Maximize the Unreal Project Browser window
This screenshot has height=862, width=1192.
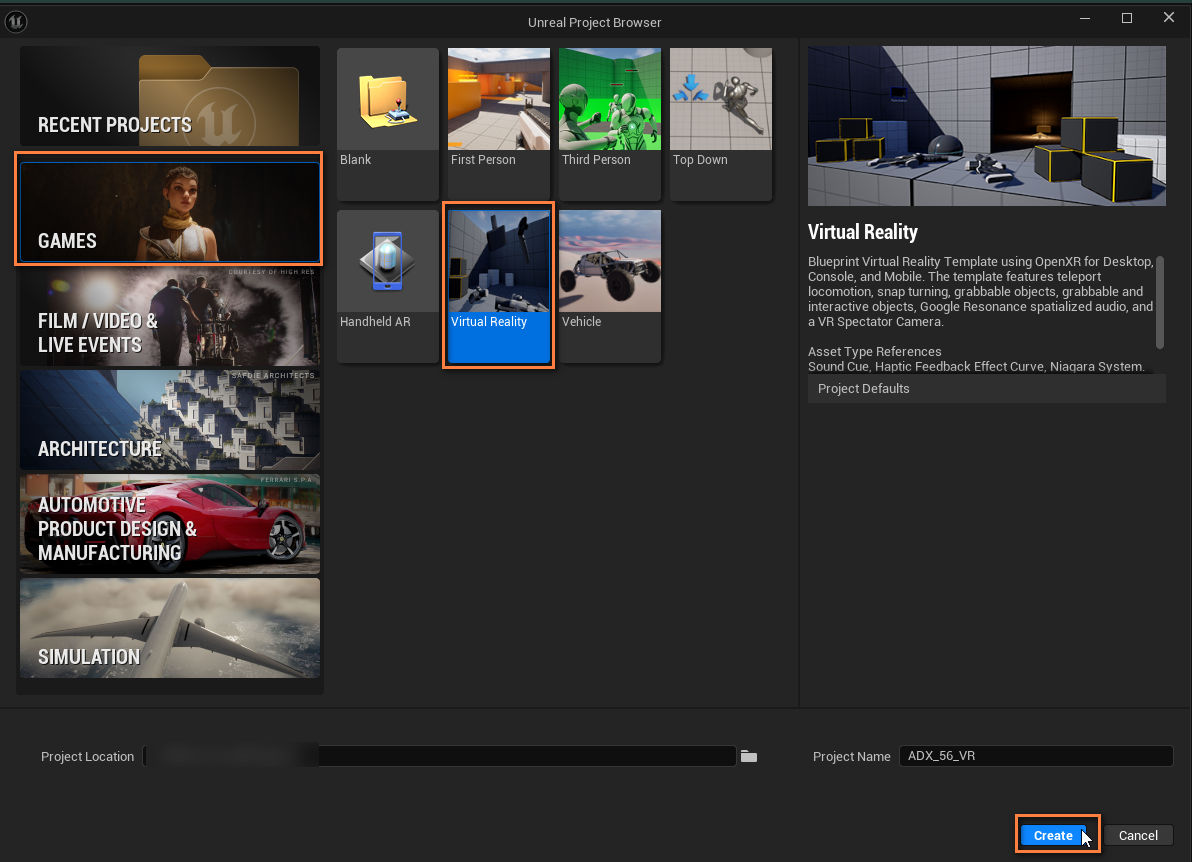point(1127,17)
